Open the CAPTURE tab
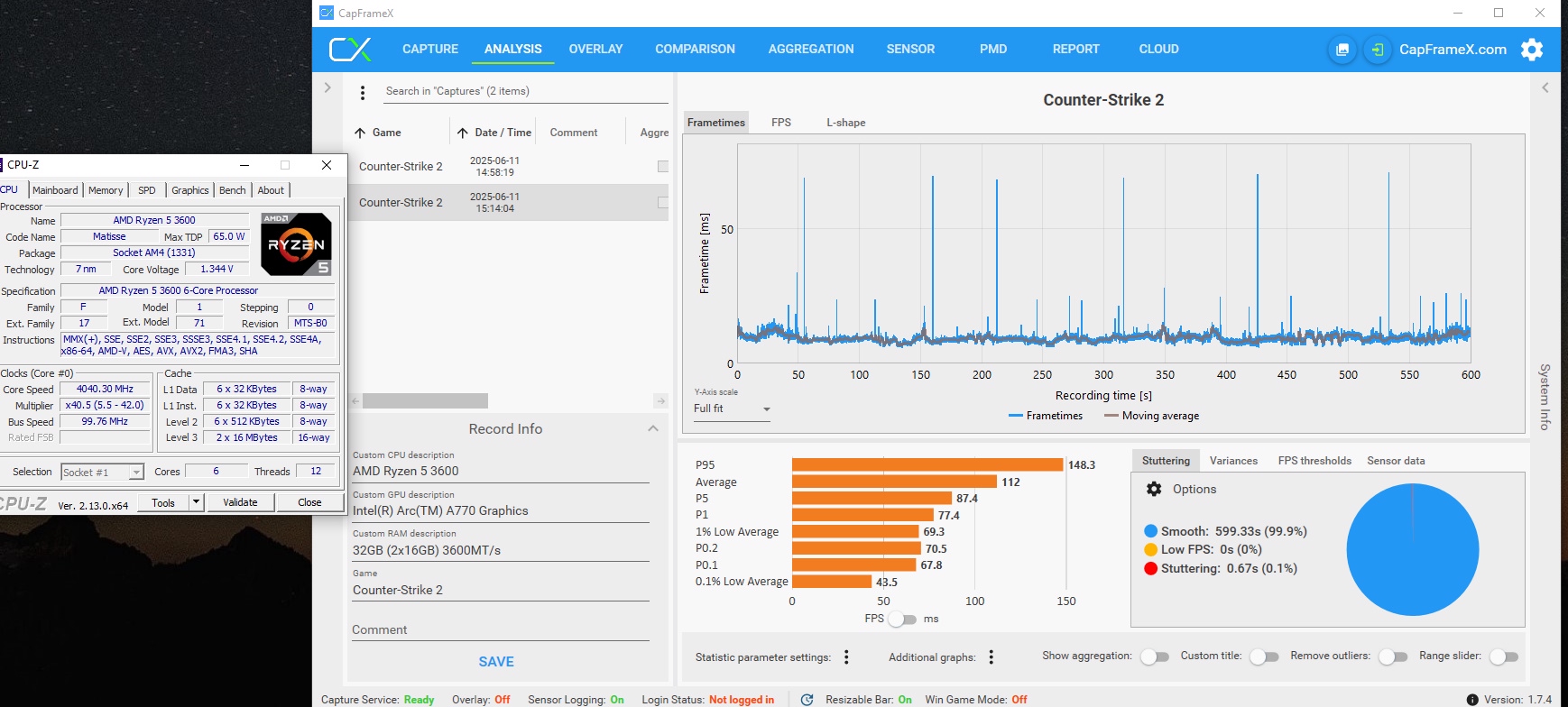Image resolution: width=1568 pixels, height=707 pixels. click(x=430, y=50)
